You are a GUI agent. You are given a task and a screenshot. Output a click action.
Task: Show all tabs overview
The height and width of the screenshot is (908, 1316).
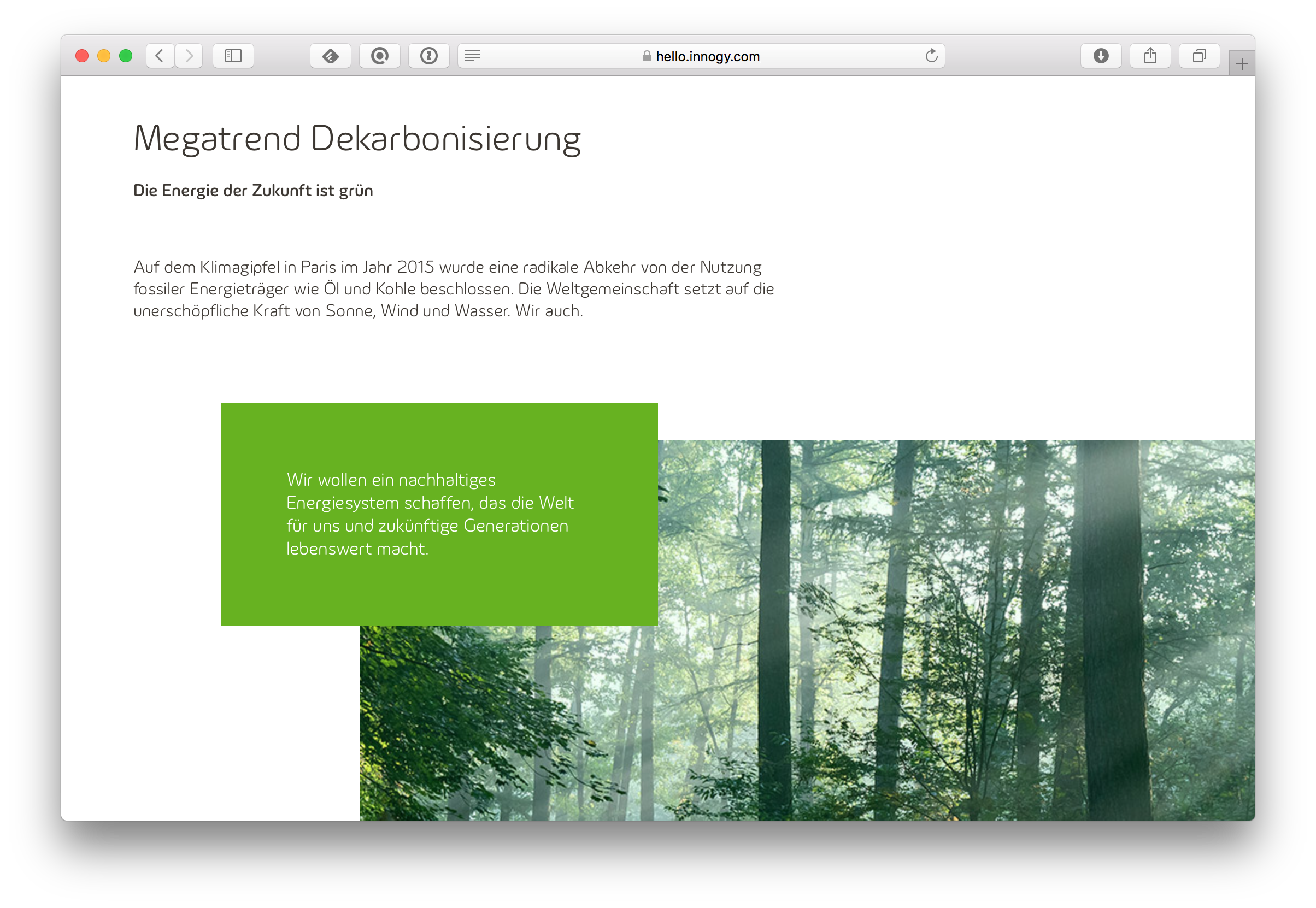pos(1200,56)
